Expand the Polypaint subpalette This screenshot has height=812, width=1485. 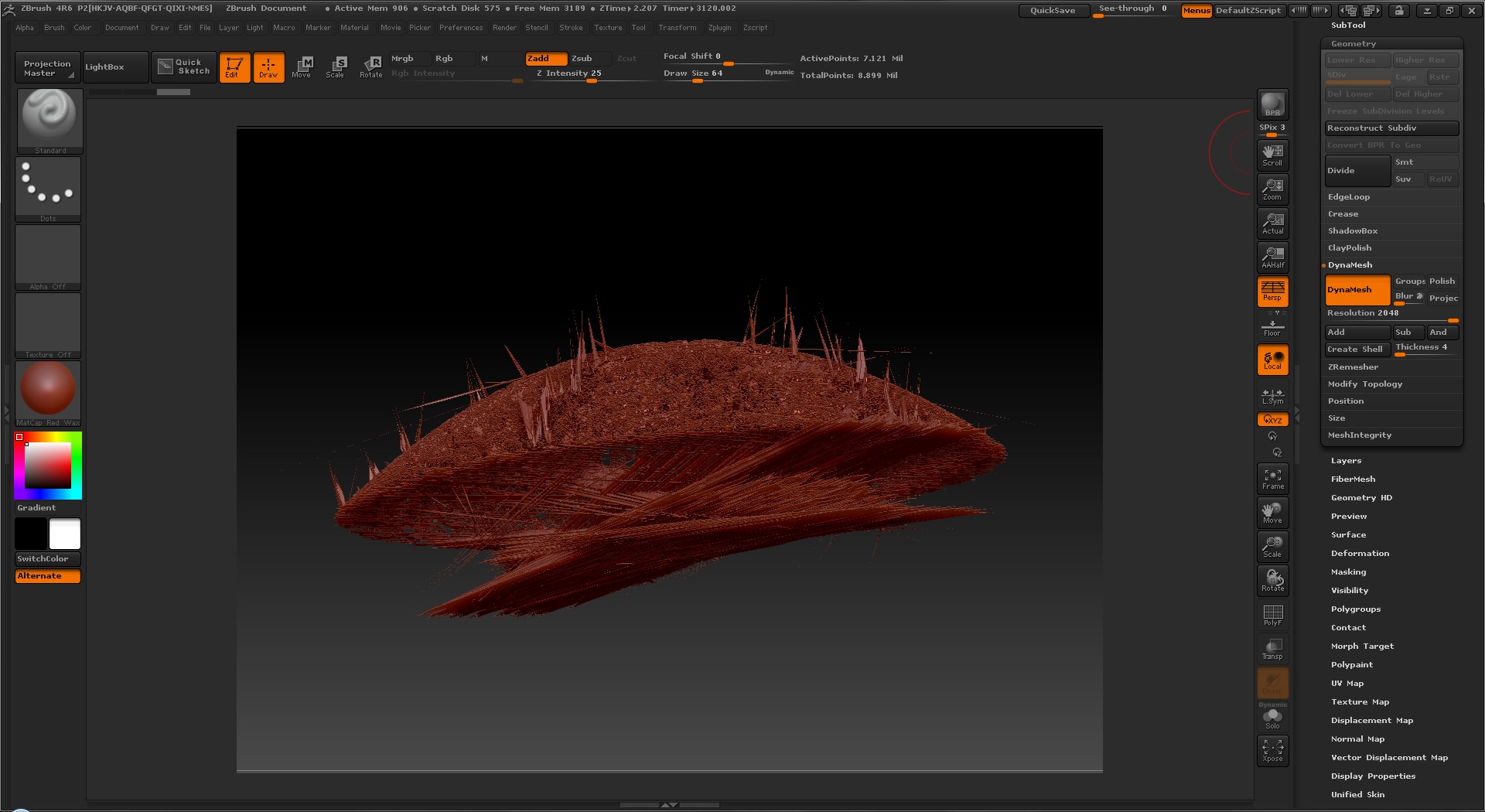point(1352,665)
